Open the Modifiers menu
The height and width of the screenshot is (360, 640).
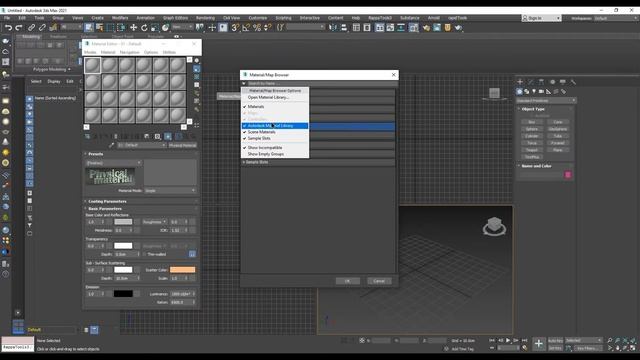[x=120, y=18]
